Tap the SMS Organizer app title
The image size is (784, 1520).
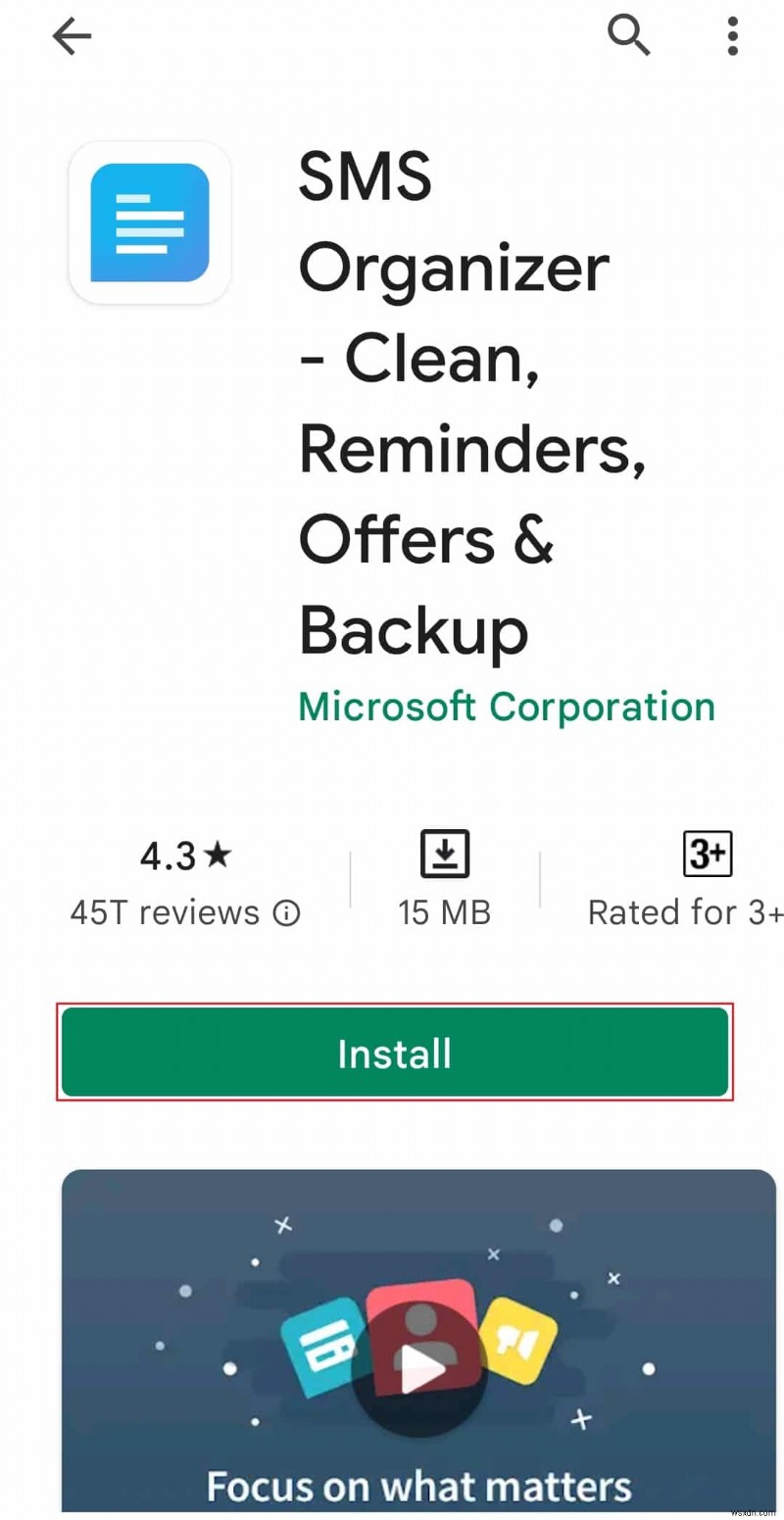470,402
